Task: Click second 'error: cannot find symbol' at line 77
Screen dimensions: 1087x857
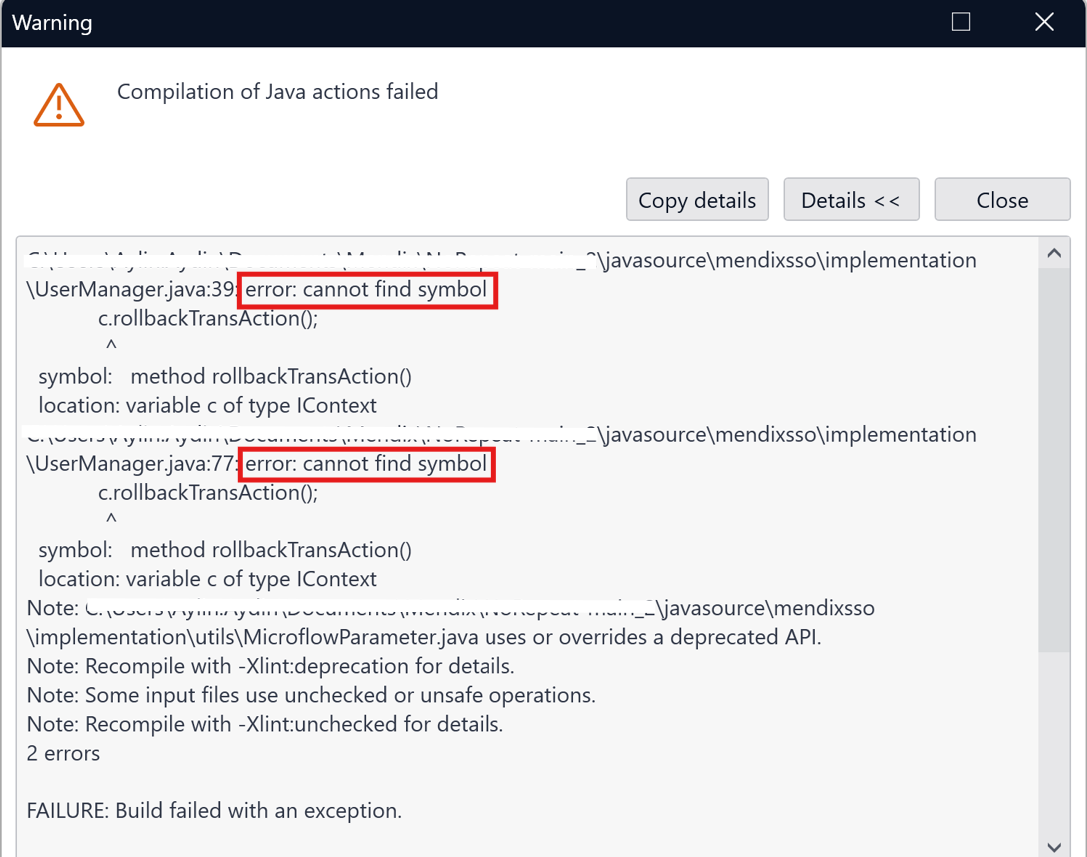Action: pyautogui.click(x=366, y=463)
